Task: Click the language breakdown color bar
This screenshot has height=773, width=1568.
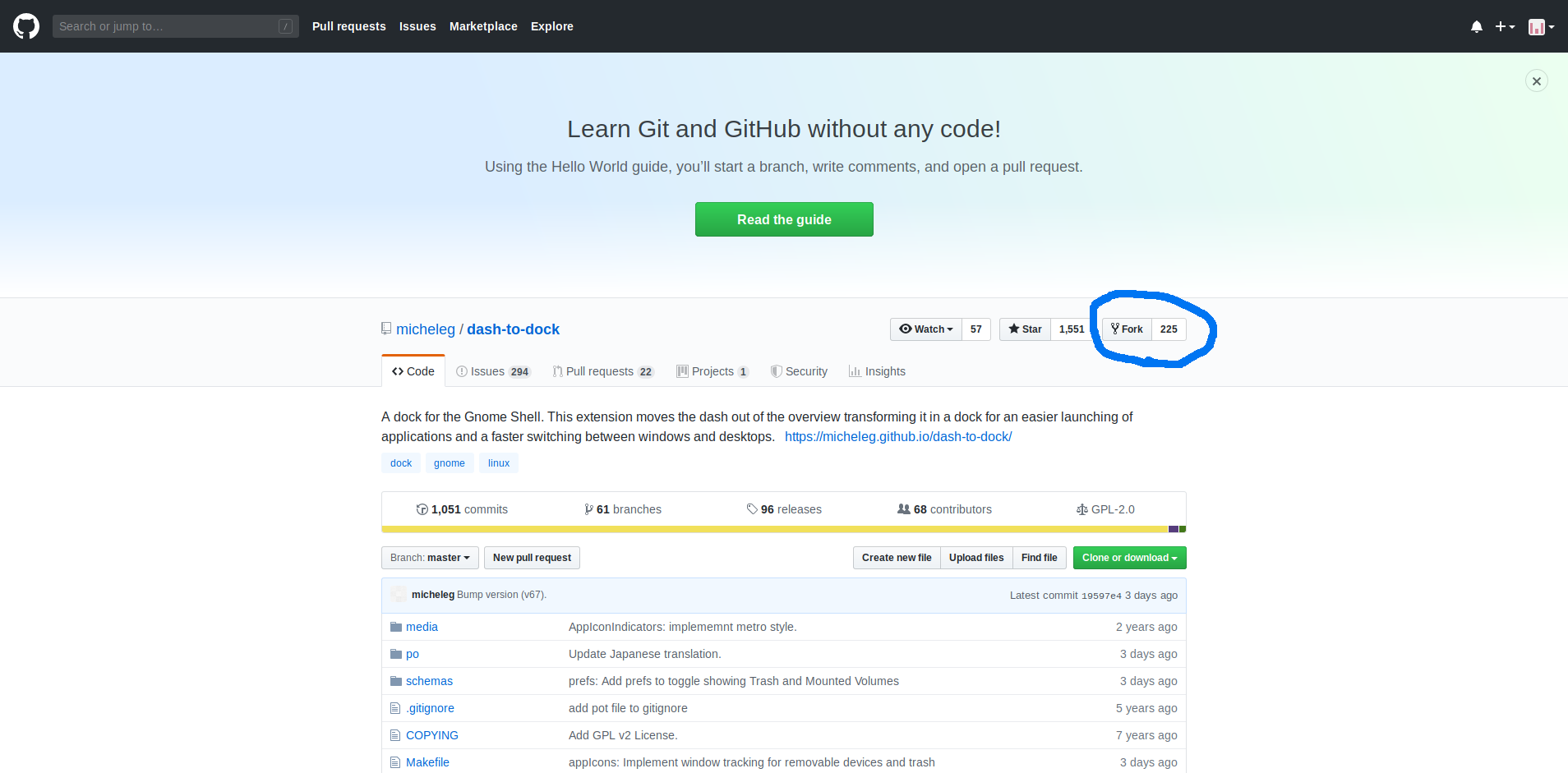Action: tap(784, 529)
